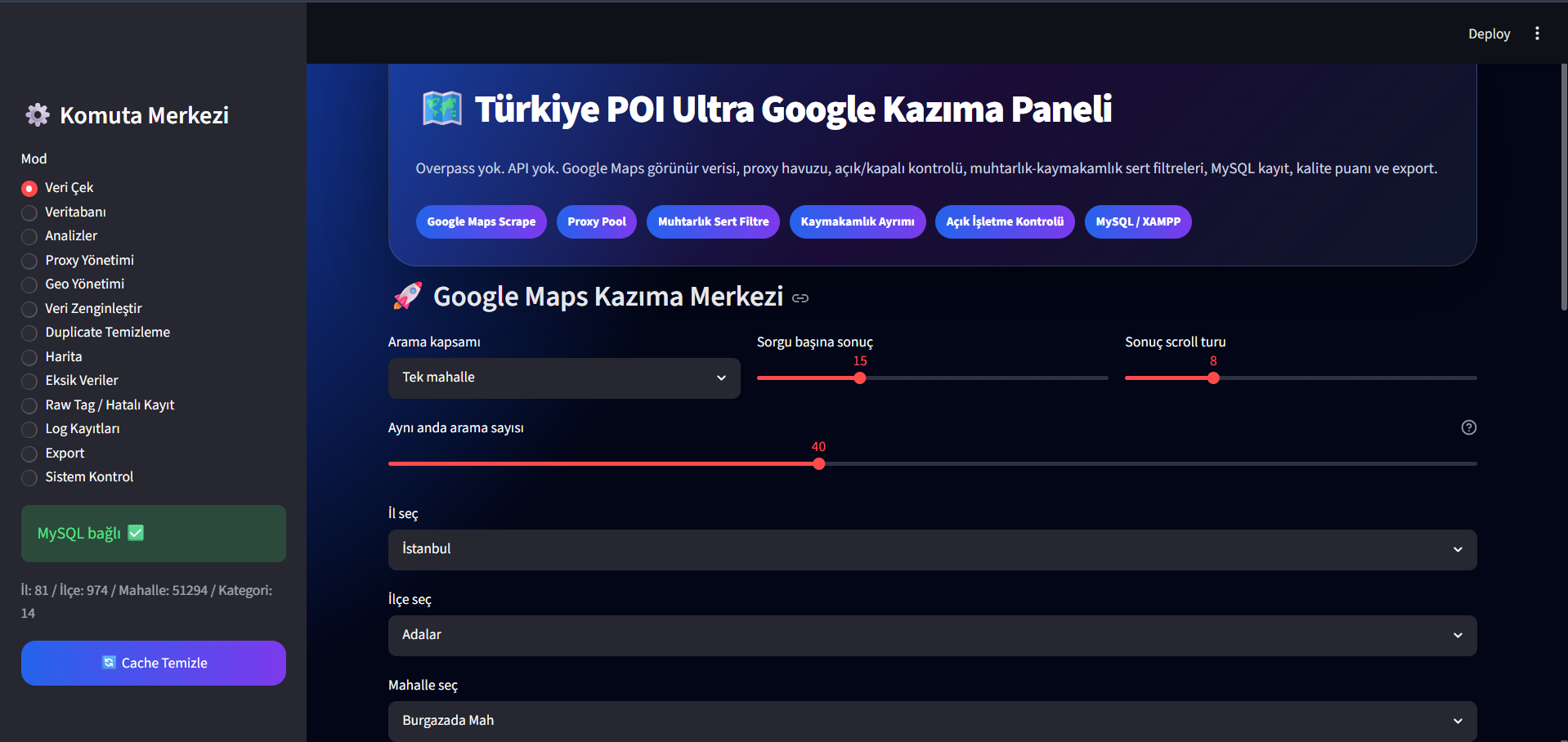Click the main page vertical scrollbar
1568x742 pixels.
coord(1564,188)
